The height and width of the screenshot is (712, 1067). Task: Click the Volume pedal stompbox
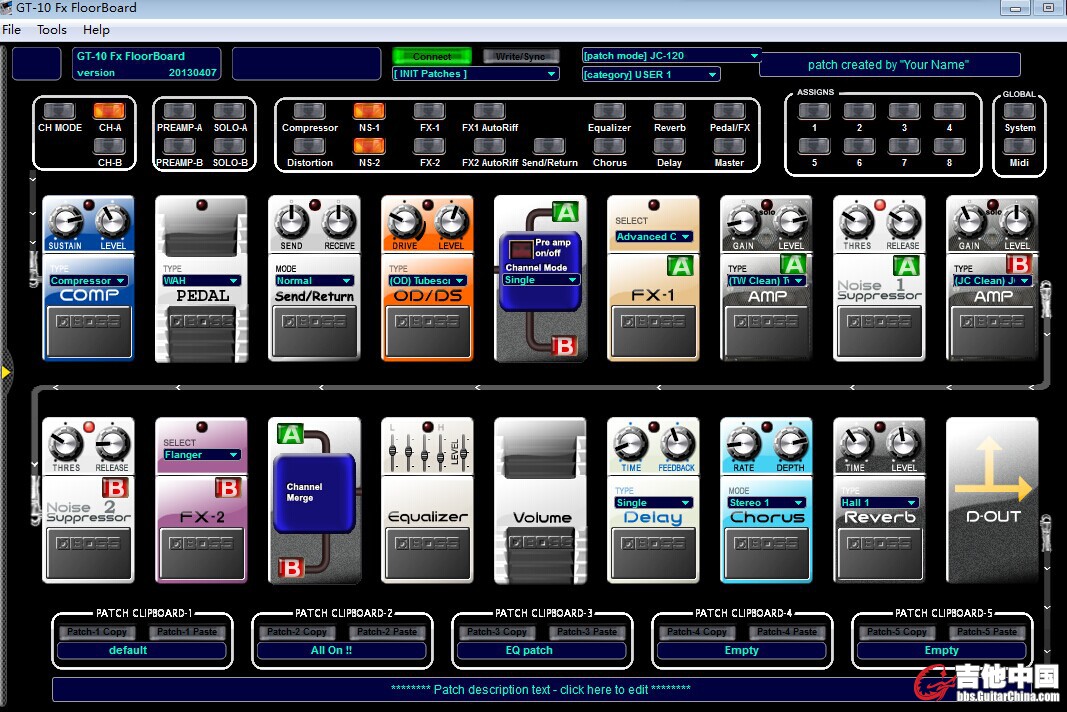click(540, 500)
